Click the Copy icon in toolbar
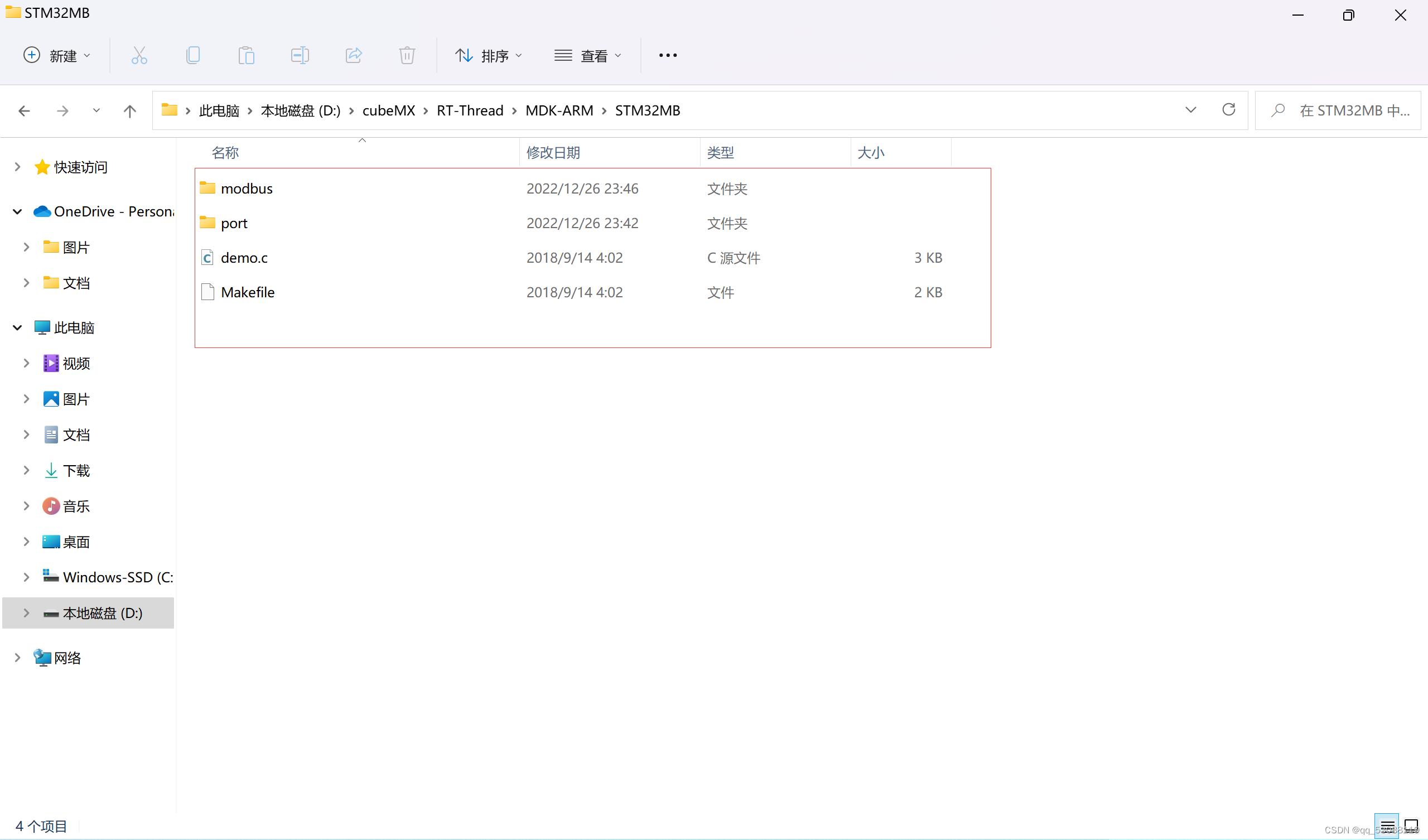The width and height of the screenshot is (1428, 840). click(x=192, y=56)
